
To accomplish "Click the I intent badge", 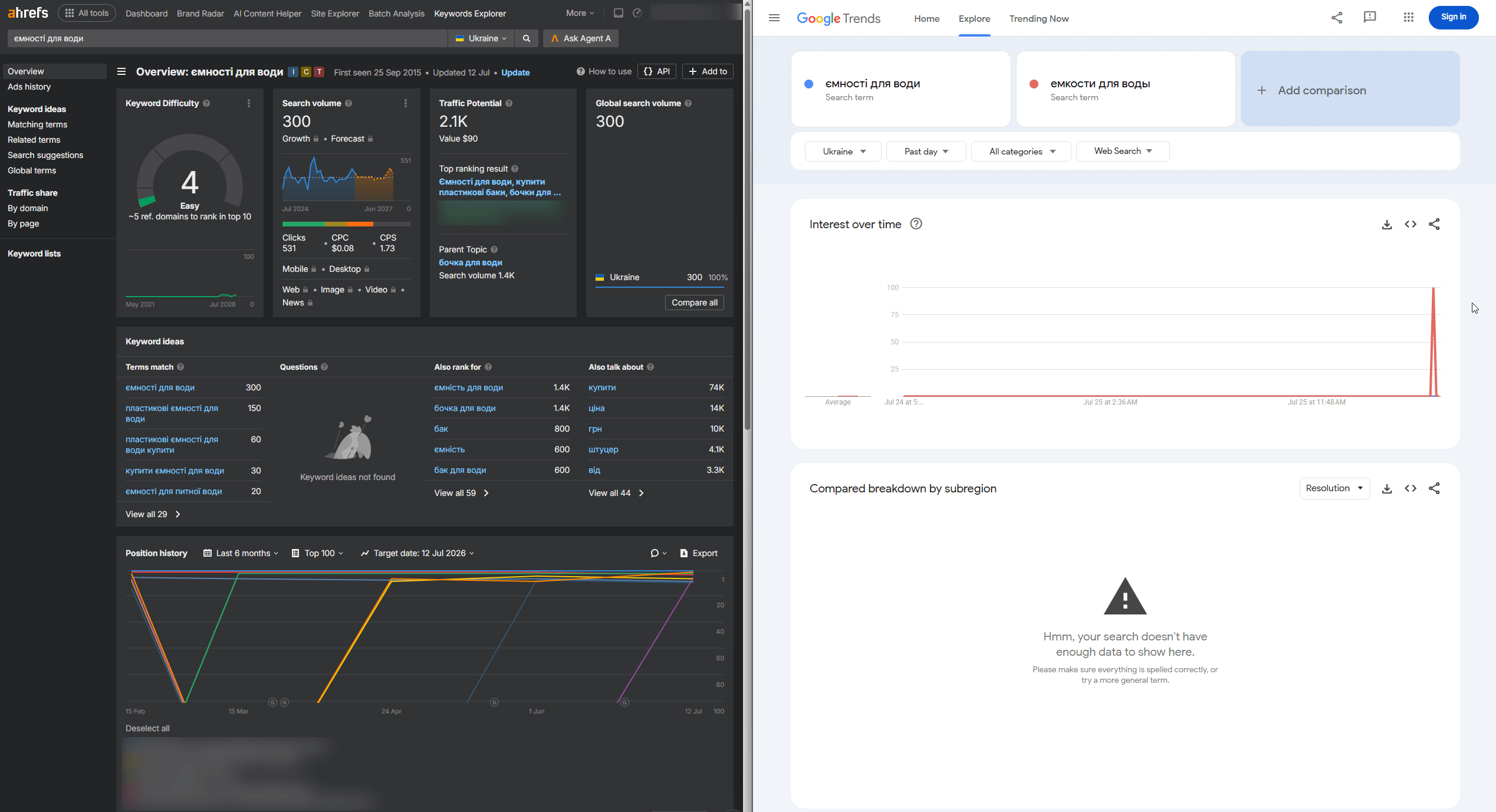I will (x=293, y=72).
